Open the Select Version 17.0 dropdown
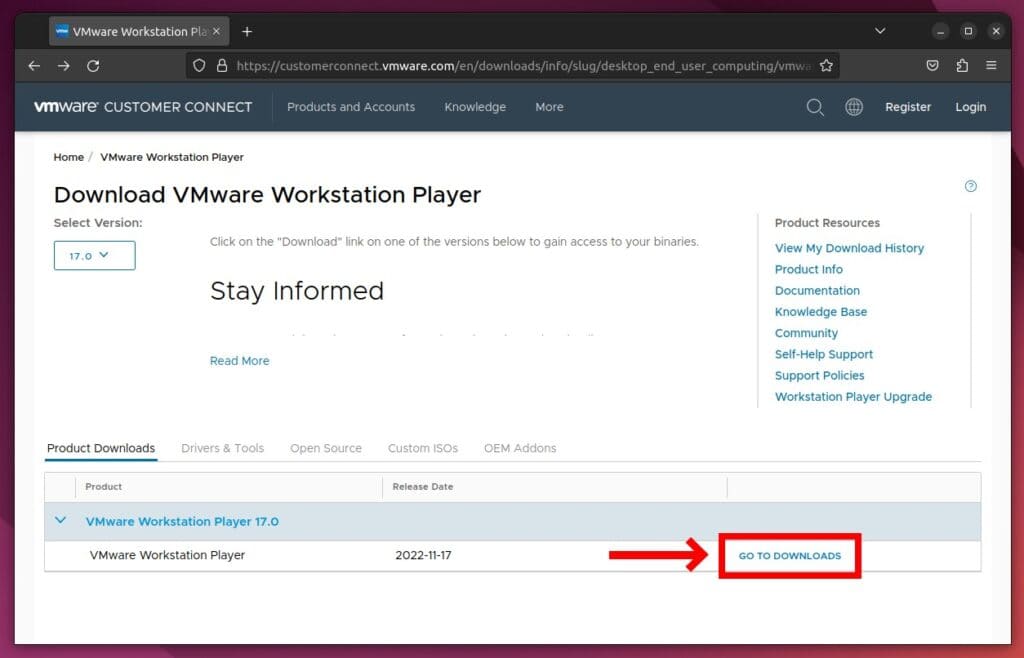Image resolution: width=1024 pixels, height=658 pixels. [x=94, y=255]
